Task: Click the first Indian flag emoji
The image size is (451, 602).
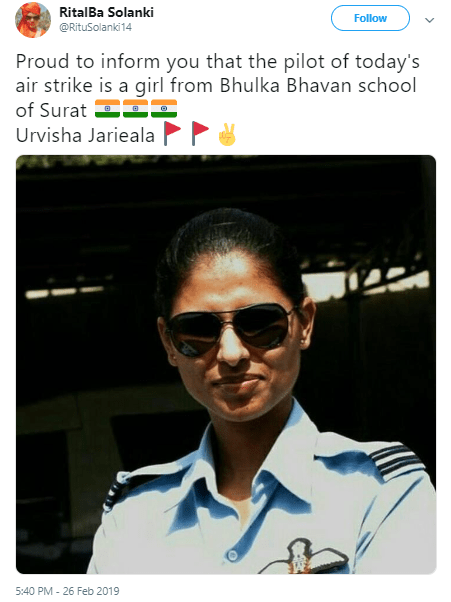Action: pyautogui.click(x=107, y=109)
